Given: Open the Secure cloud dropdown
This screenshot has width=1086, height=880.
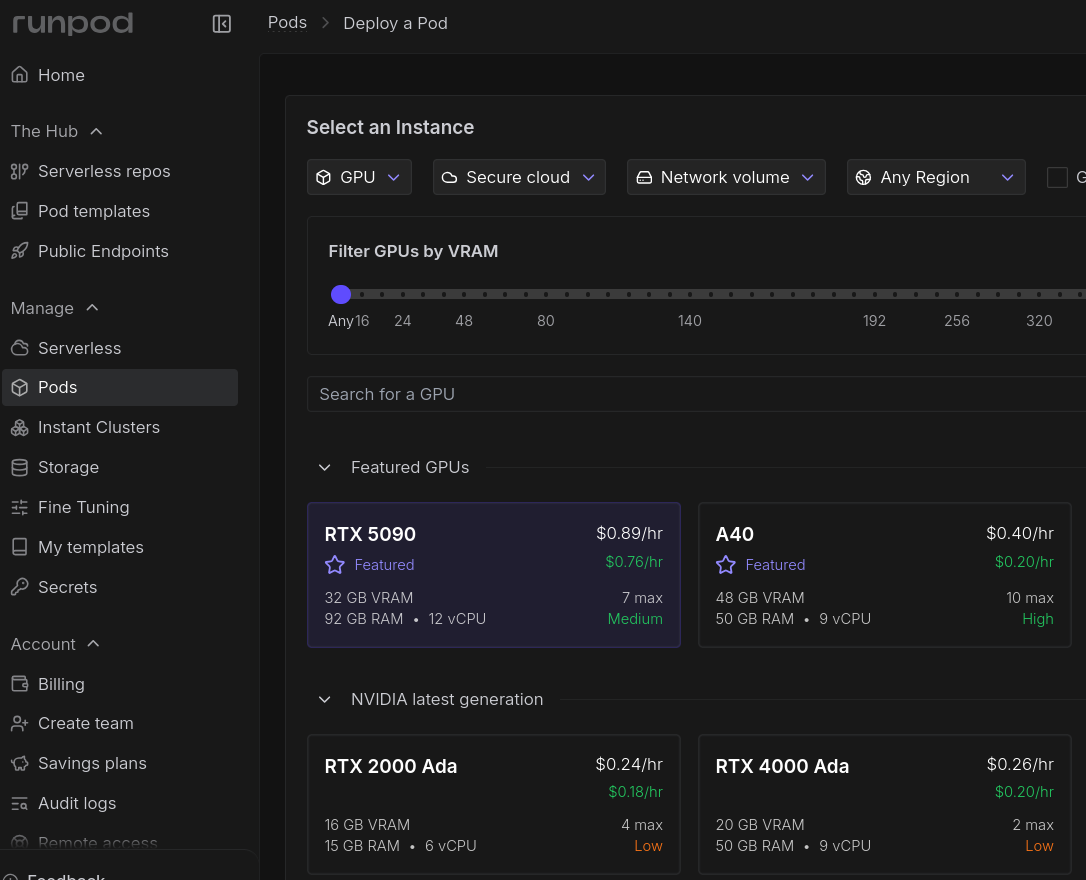Looking at the screenshot, I should pyautogui.click(x=519, y=177).
